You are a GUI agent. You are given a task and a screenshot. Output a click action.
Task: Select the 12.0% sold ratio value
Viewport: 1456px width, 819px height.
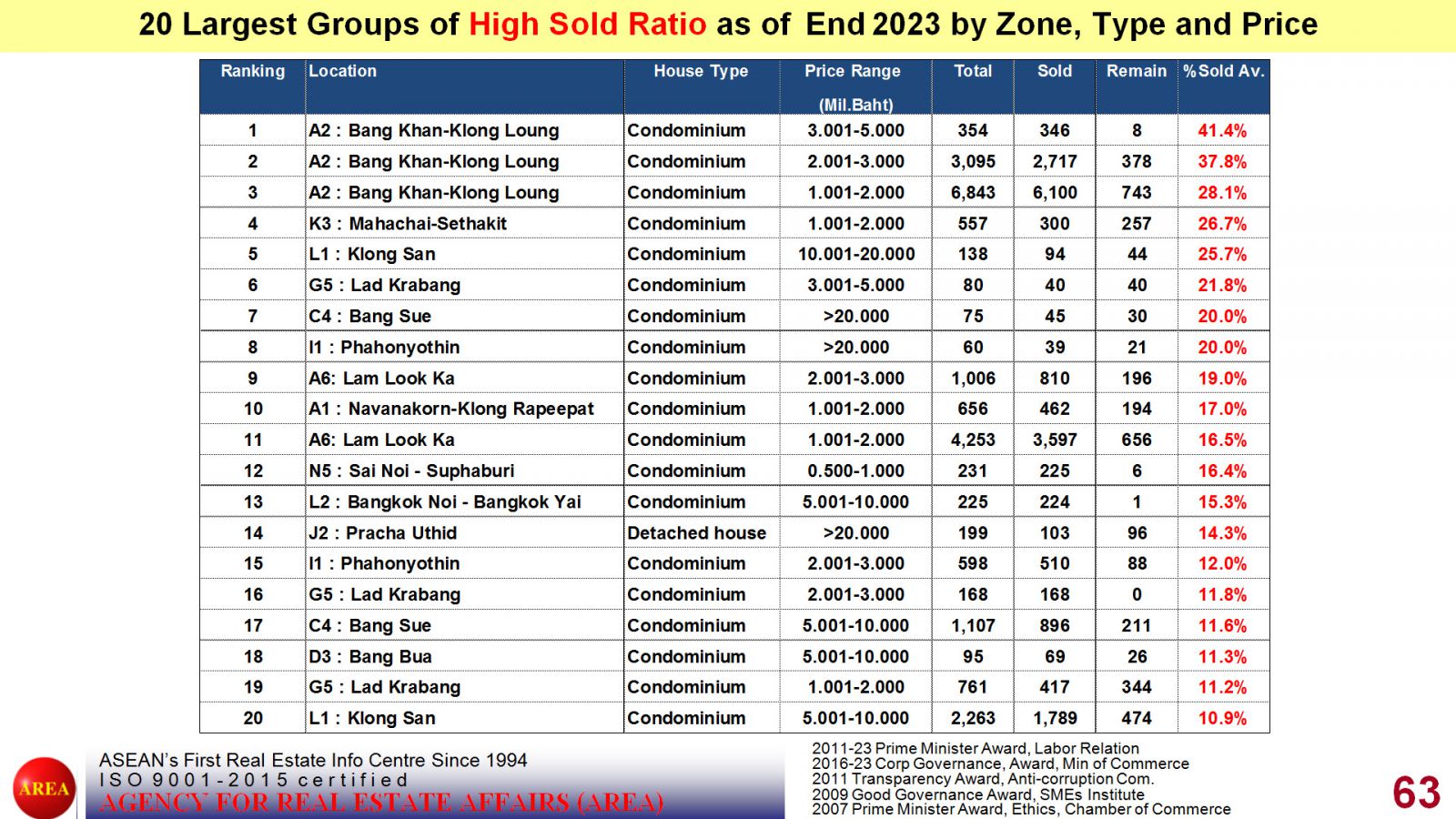pyautogui.click(x=1222, y=563)
